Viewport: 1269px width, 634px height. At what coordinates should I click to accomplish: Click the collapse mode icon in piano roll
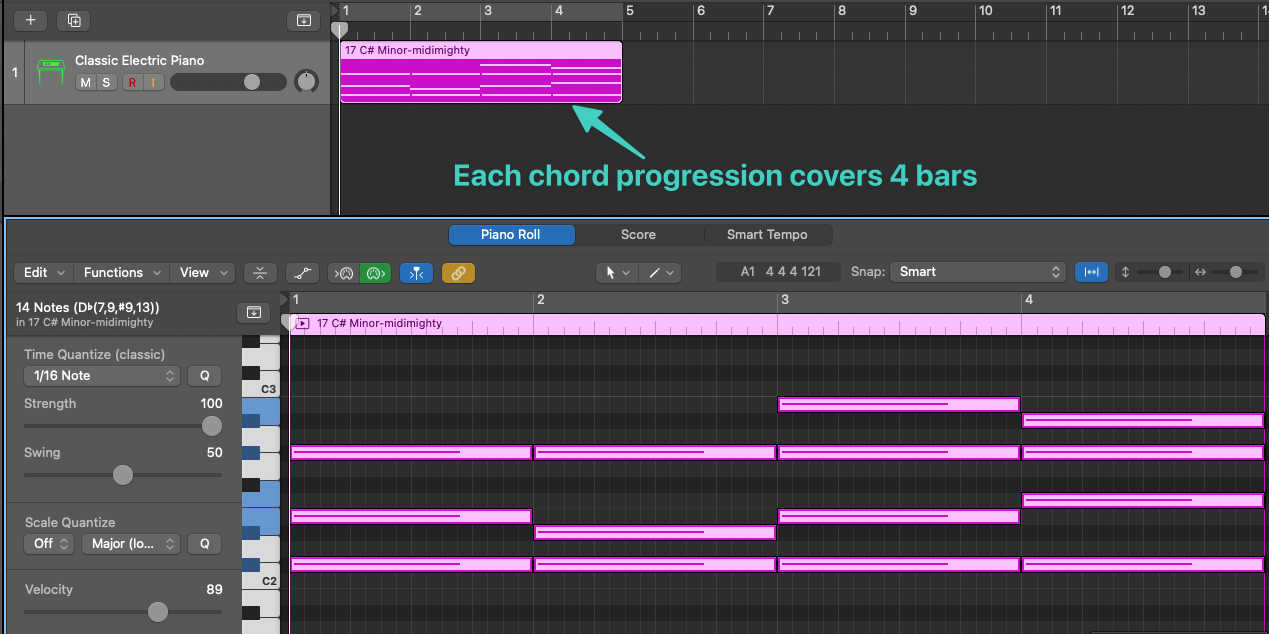260,272
